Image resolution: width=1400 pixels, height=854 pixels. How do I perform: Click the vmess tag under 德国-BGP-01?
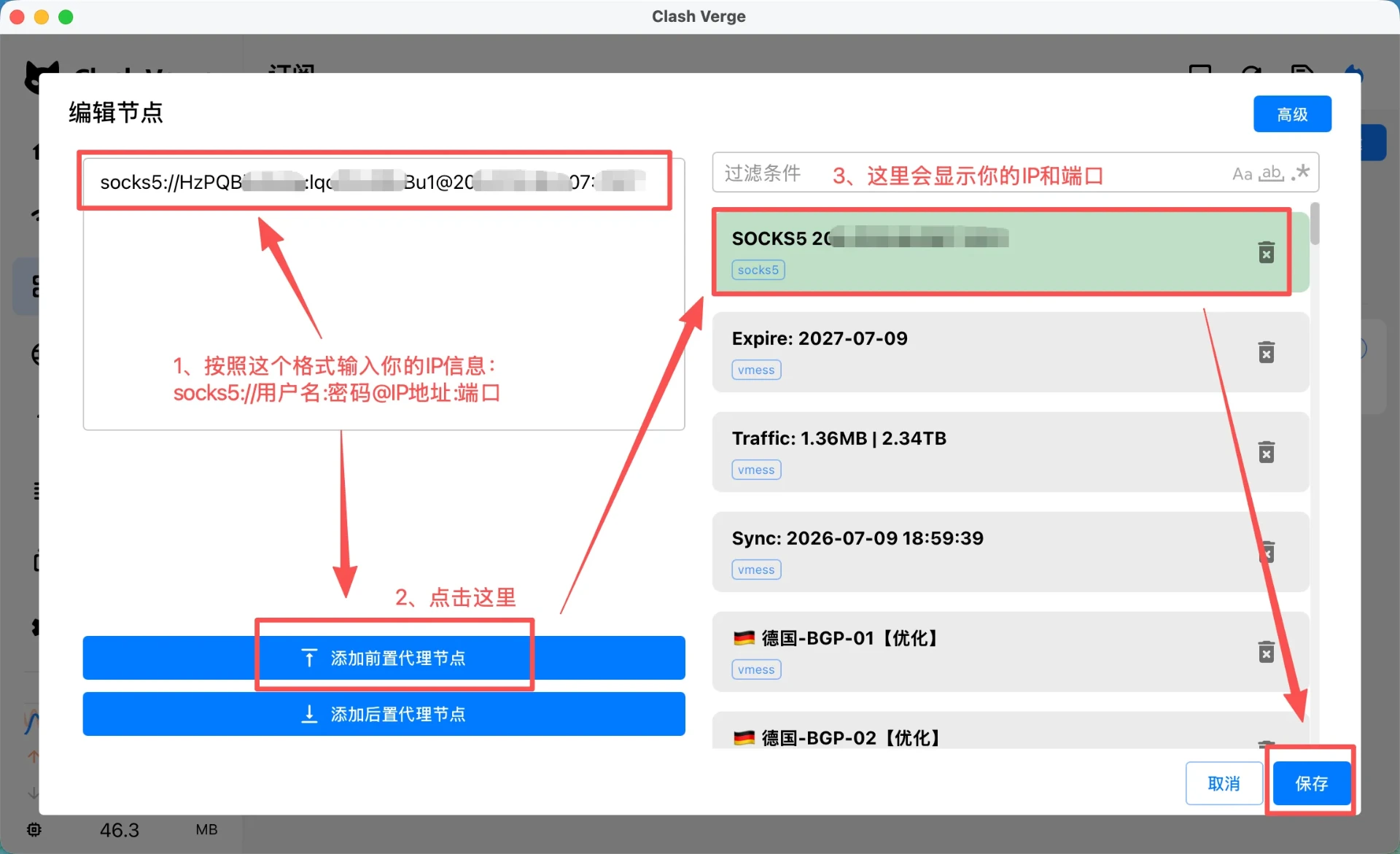point(756,669)
